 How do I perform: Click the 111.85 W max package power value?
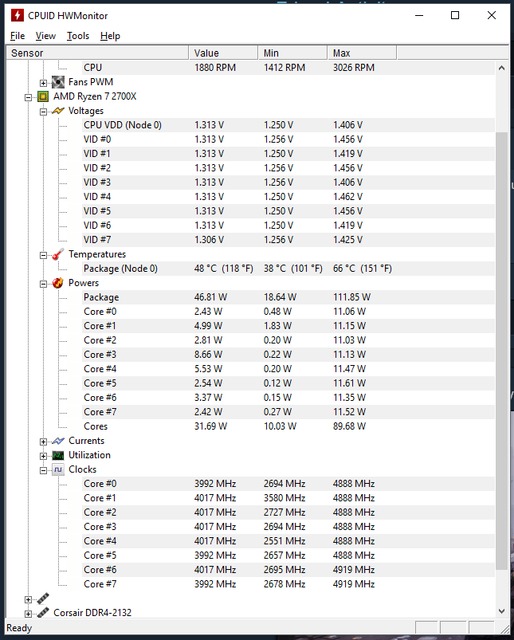tap(352, 297)
